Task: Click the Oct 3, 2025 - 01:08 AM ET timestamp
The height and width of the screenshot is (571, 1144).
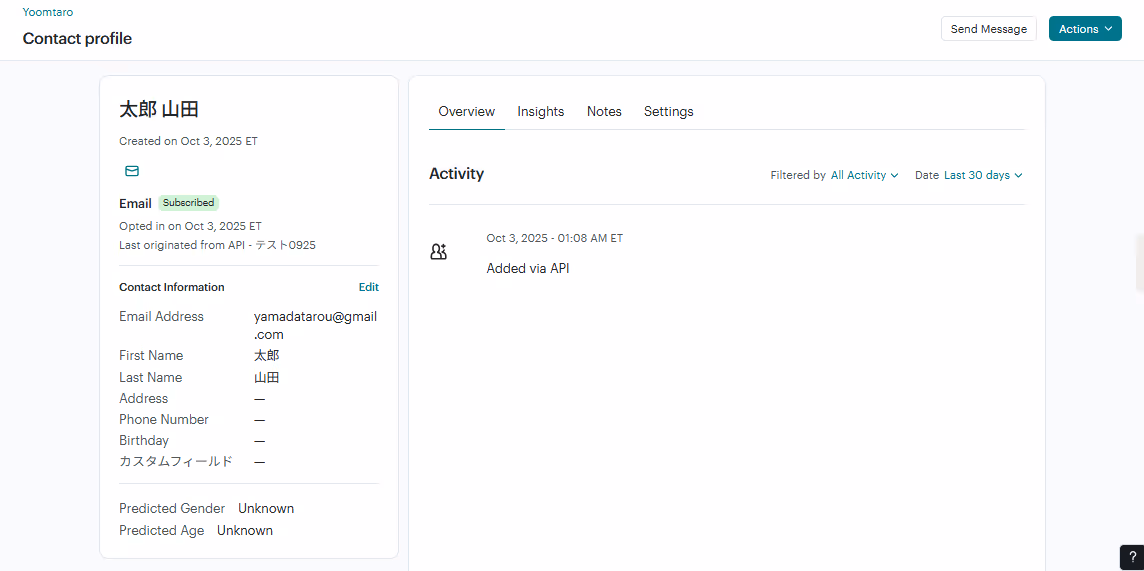Action: point(554,238)
